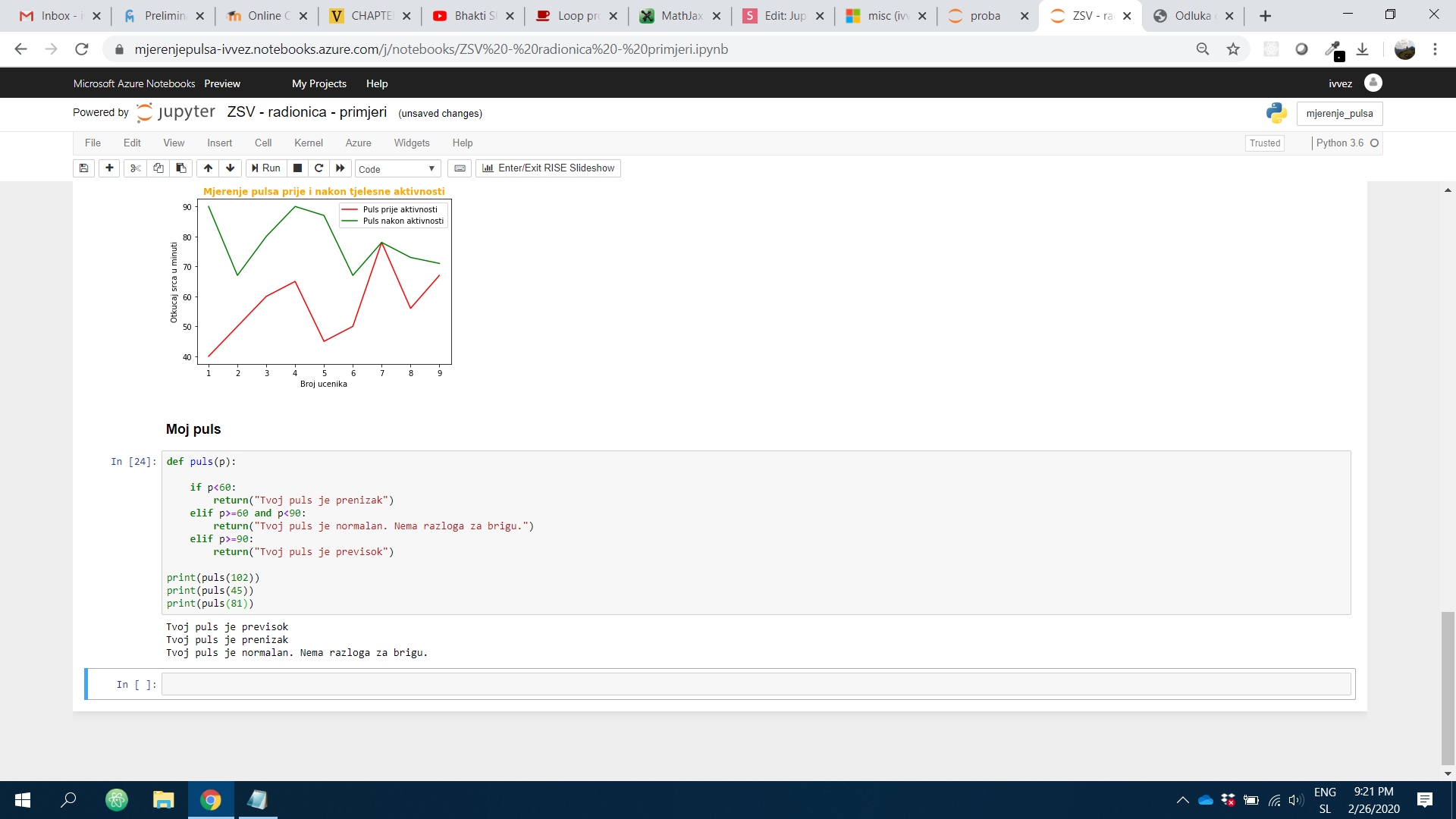Open command palette keyboard icon

[460, 168]
